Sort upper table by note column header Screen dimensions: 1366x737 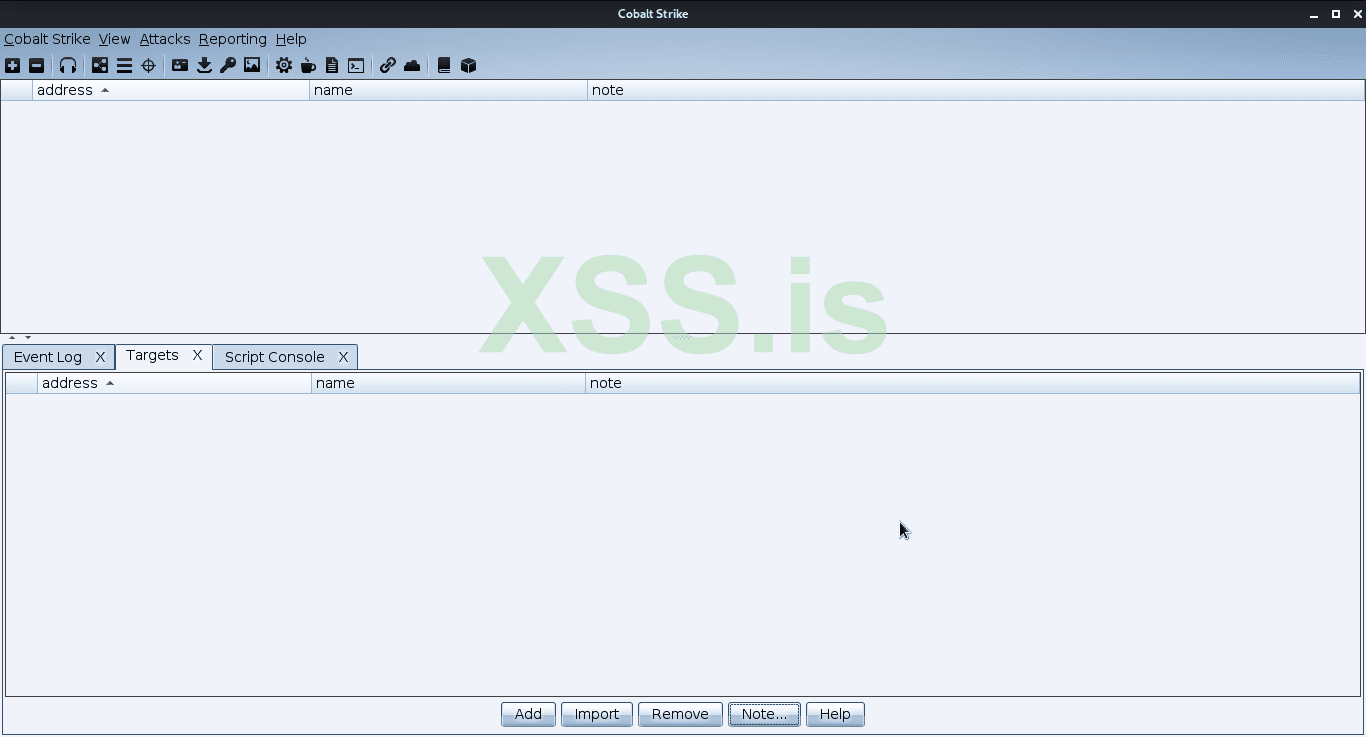coord(976,90)
